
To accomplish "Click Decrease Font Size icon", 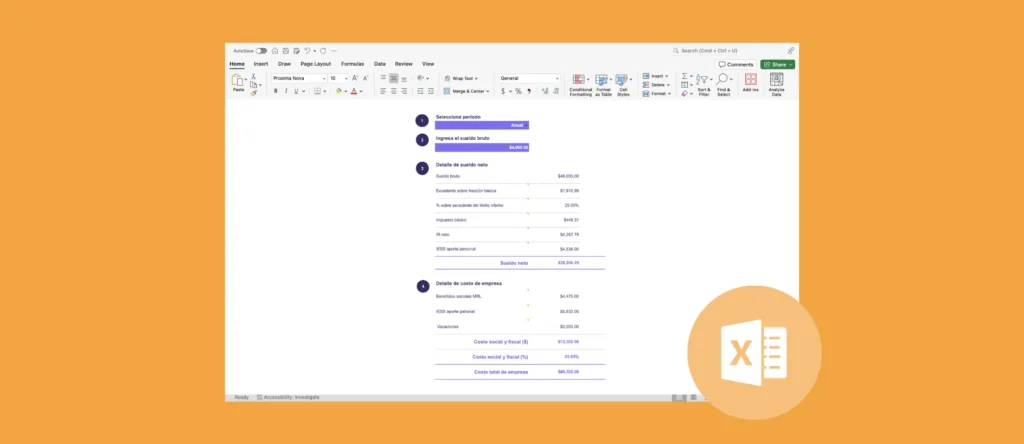I will coord(365,78).
